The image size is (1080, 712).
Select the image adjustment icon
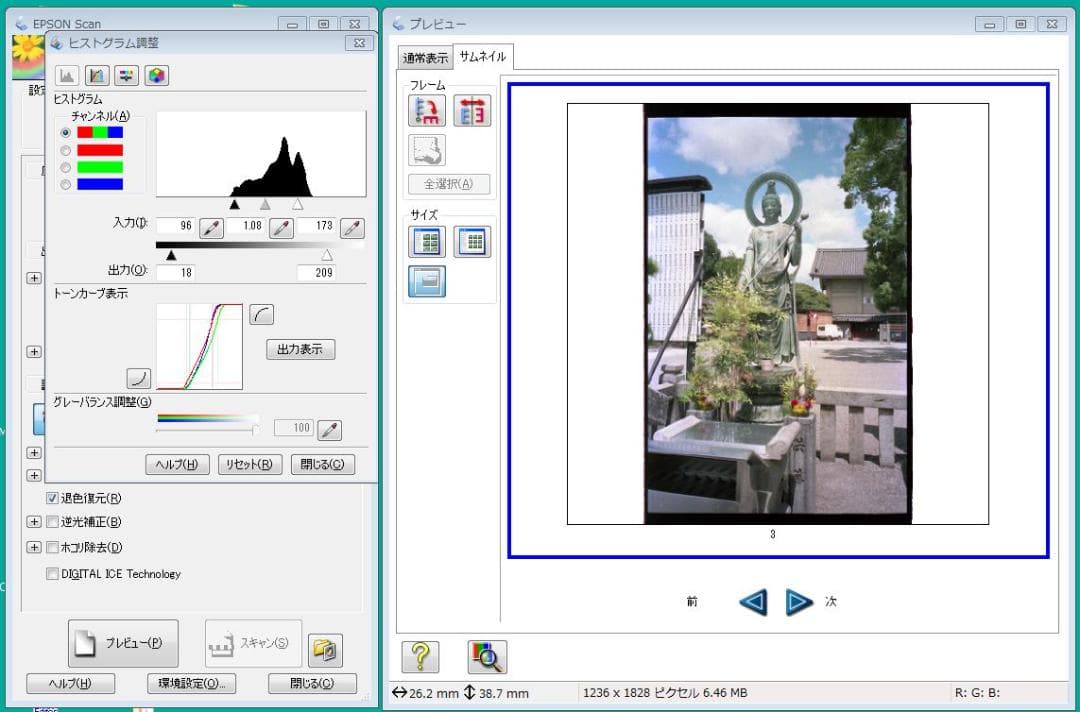tap(126, 75)
